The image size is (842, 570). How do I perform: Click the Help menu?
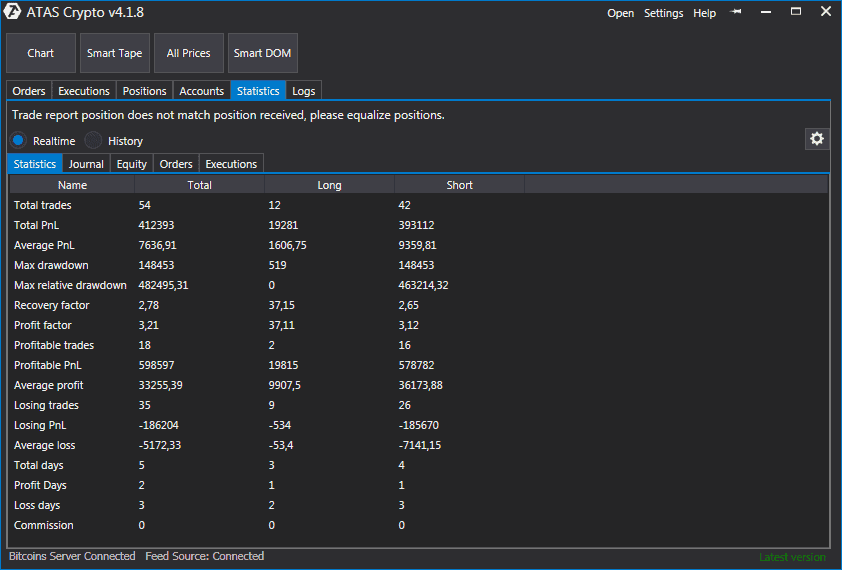pos(704,13)
